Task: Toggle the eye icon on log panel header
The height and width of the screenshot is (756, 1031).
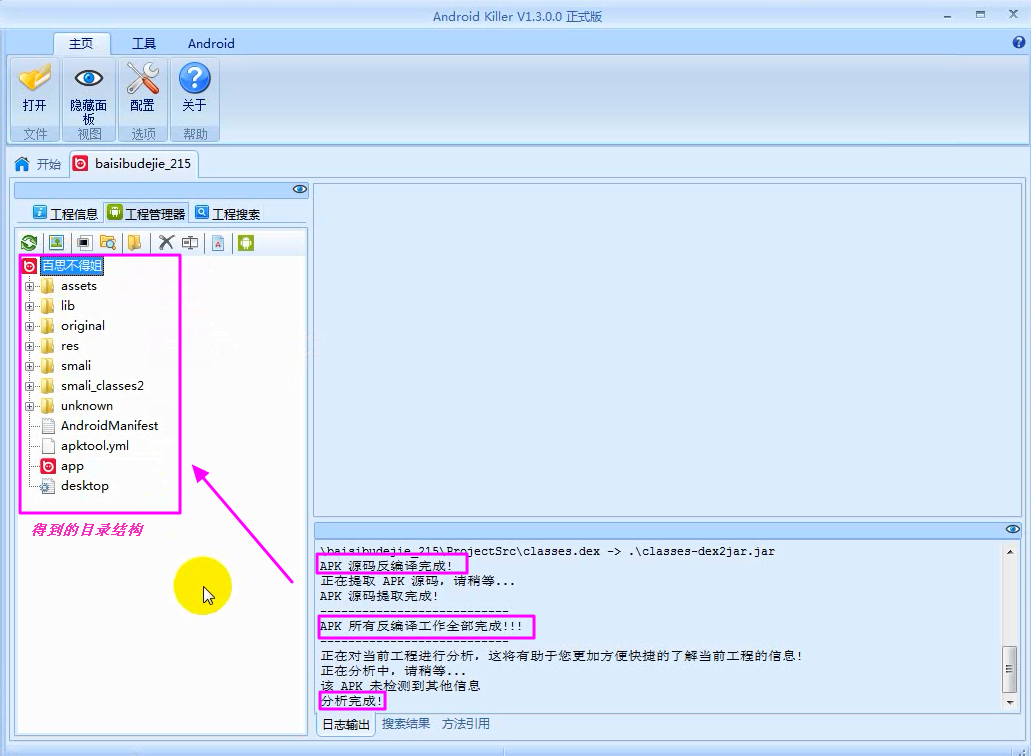Action: [x=1012, y=529]
